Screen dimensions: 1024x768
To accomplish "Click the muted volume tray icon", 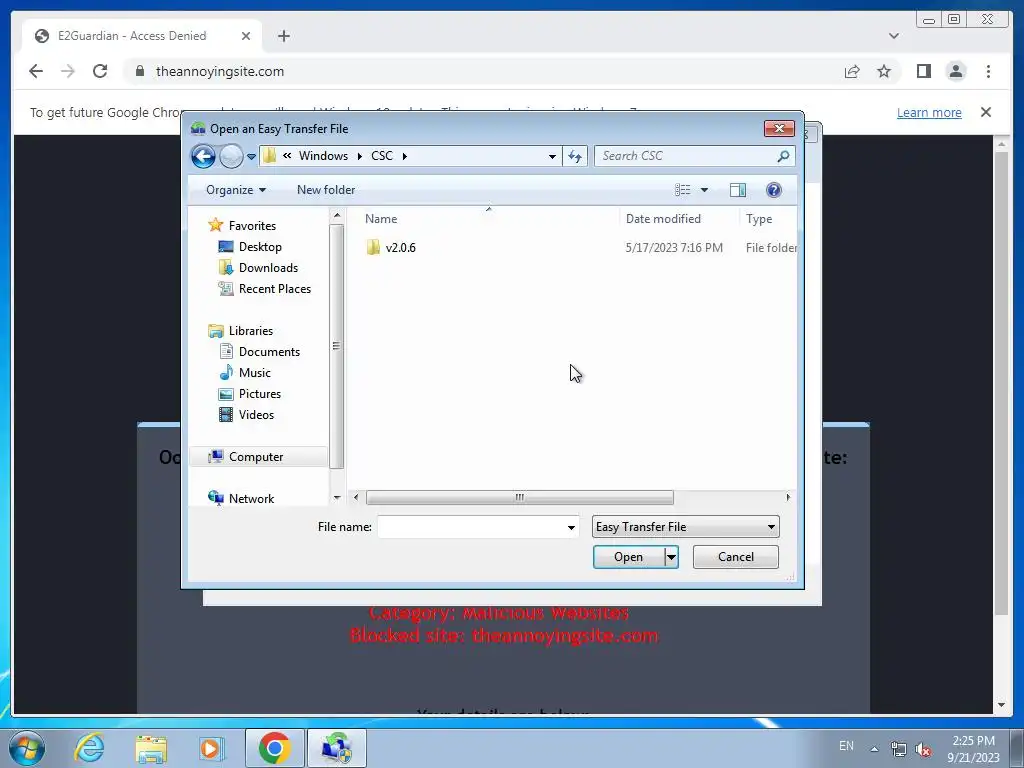I will (923, 749).
